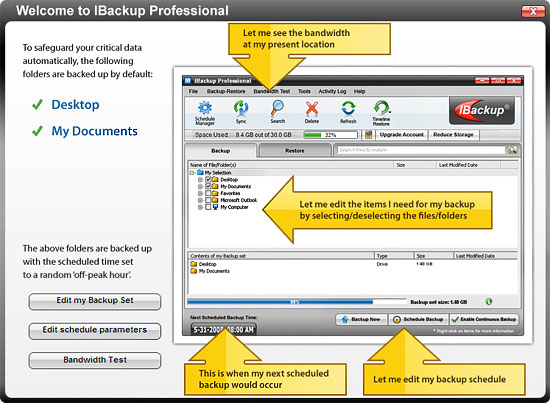
Task: Click the Contents of my Backup set header
Action: (x=281, y=256)
